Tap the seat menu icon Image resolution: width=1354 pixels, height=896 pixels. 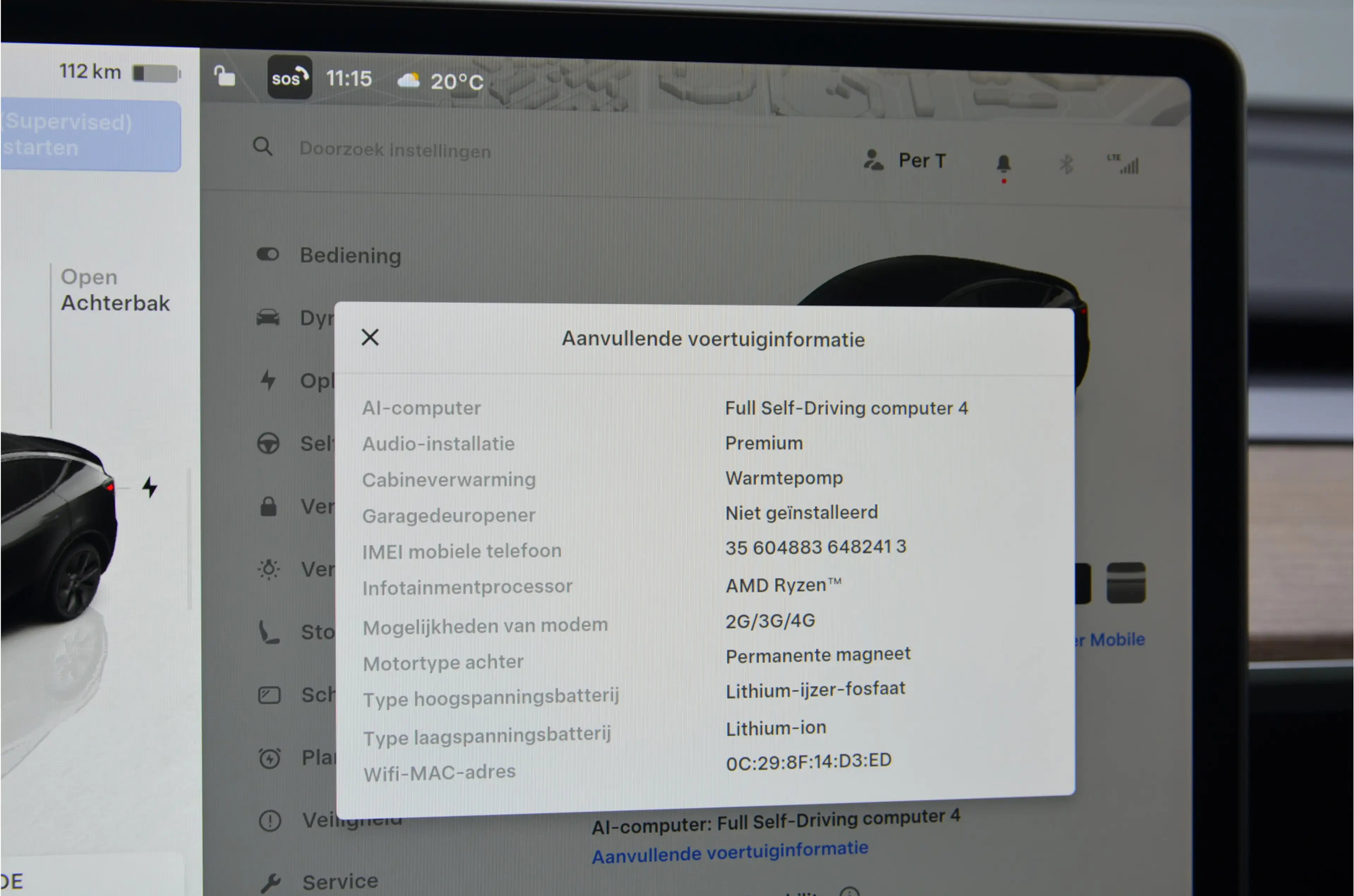(x=269, y=632)
